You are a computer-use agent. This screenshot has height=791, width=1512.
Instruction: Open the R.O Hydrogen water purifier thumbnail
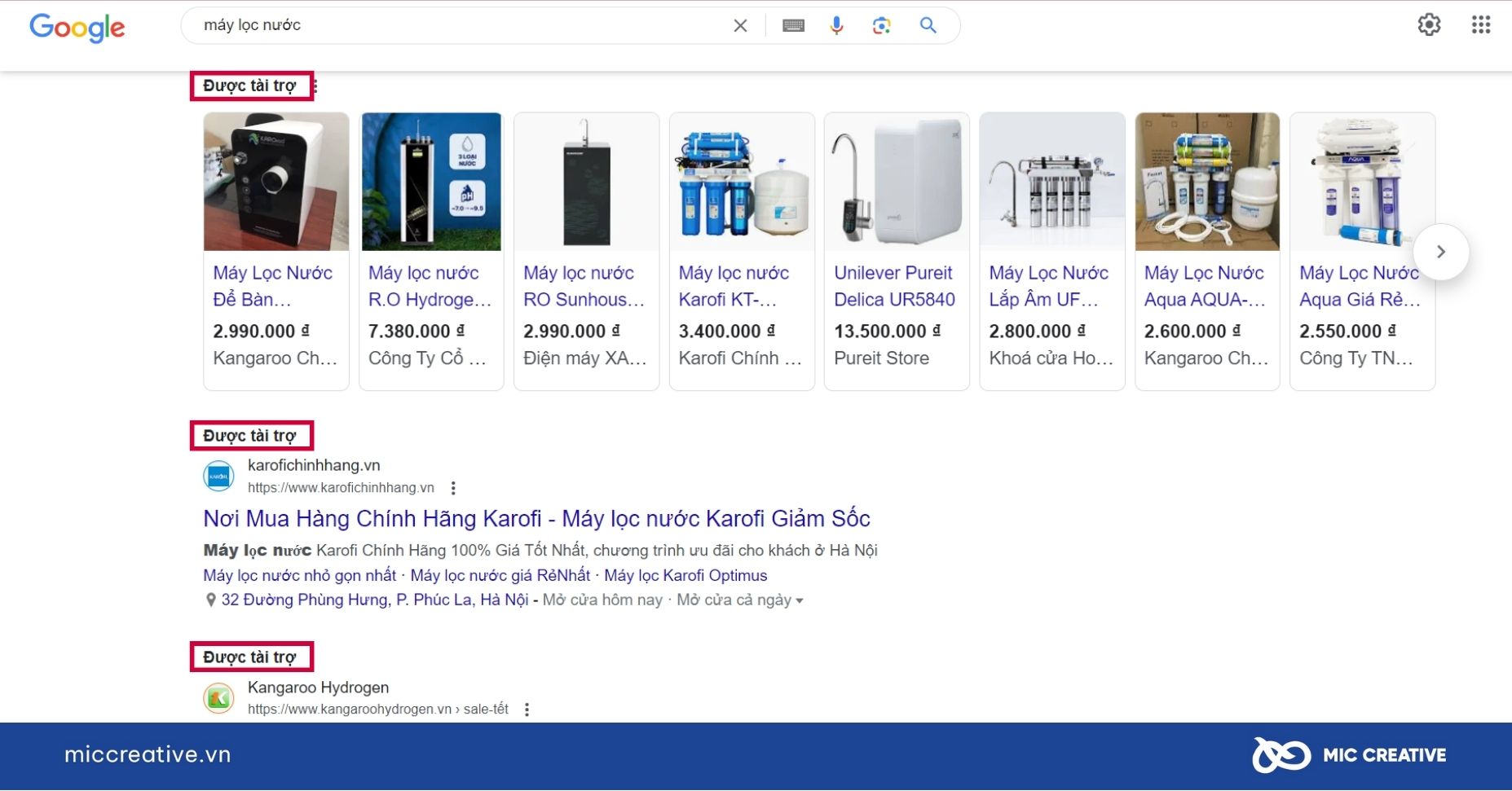coord(431,182)
